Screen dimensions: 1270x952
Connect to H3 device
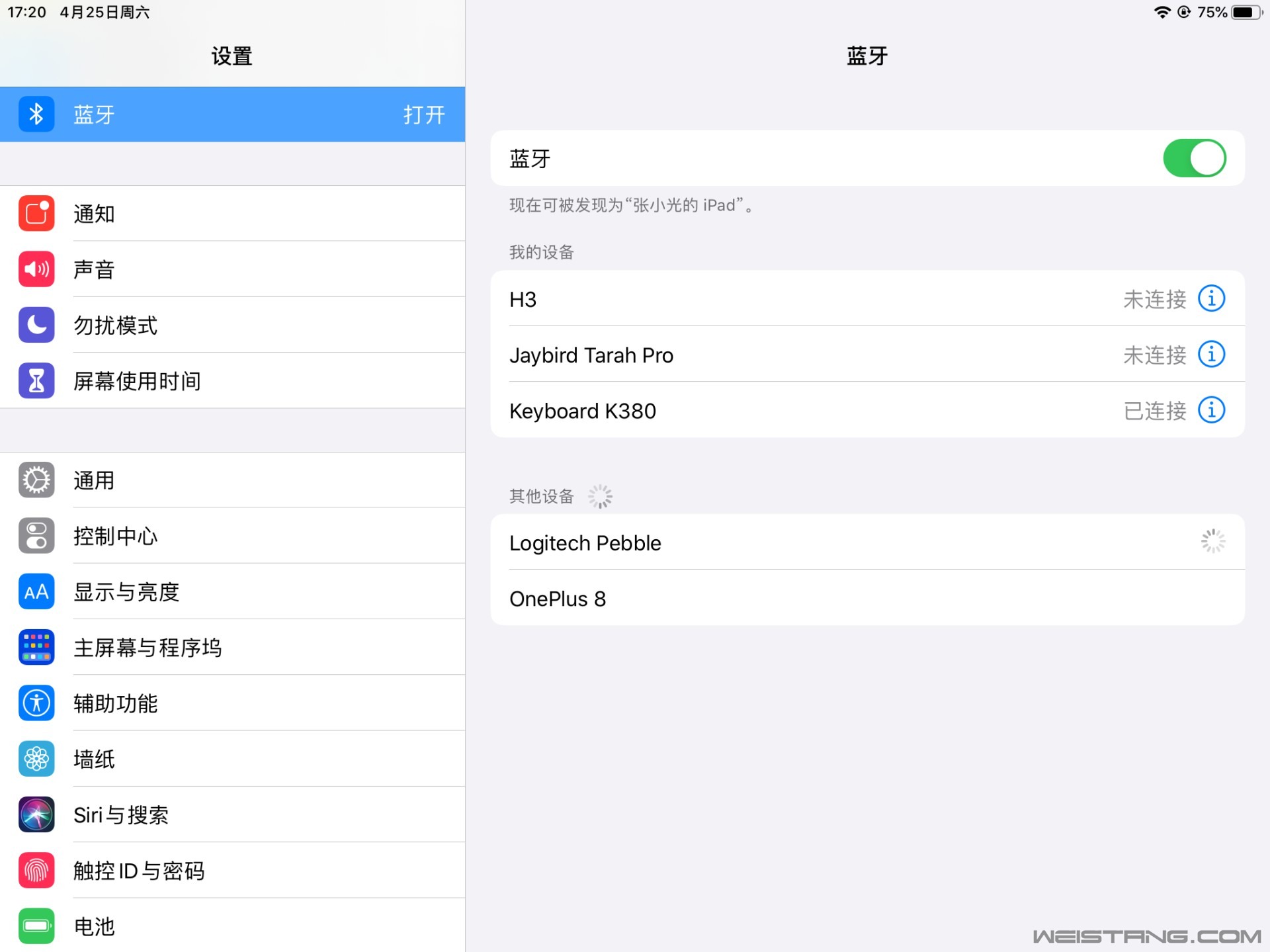pyautogui.click(x=867, y=298)
